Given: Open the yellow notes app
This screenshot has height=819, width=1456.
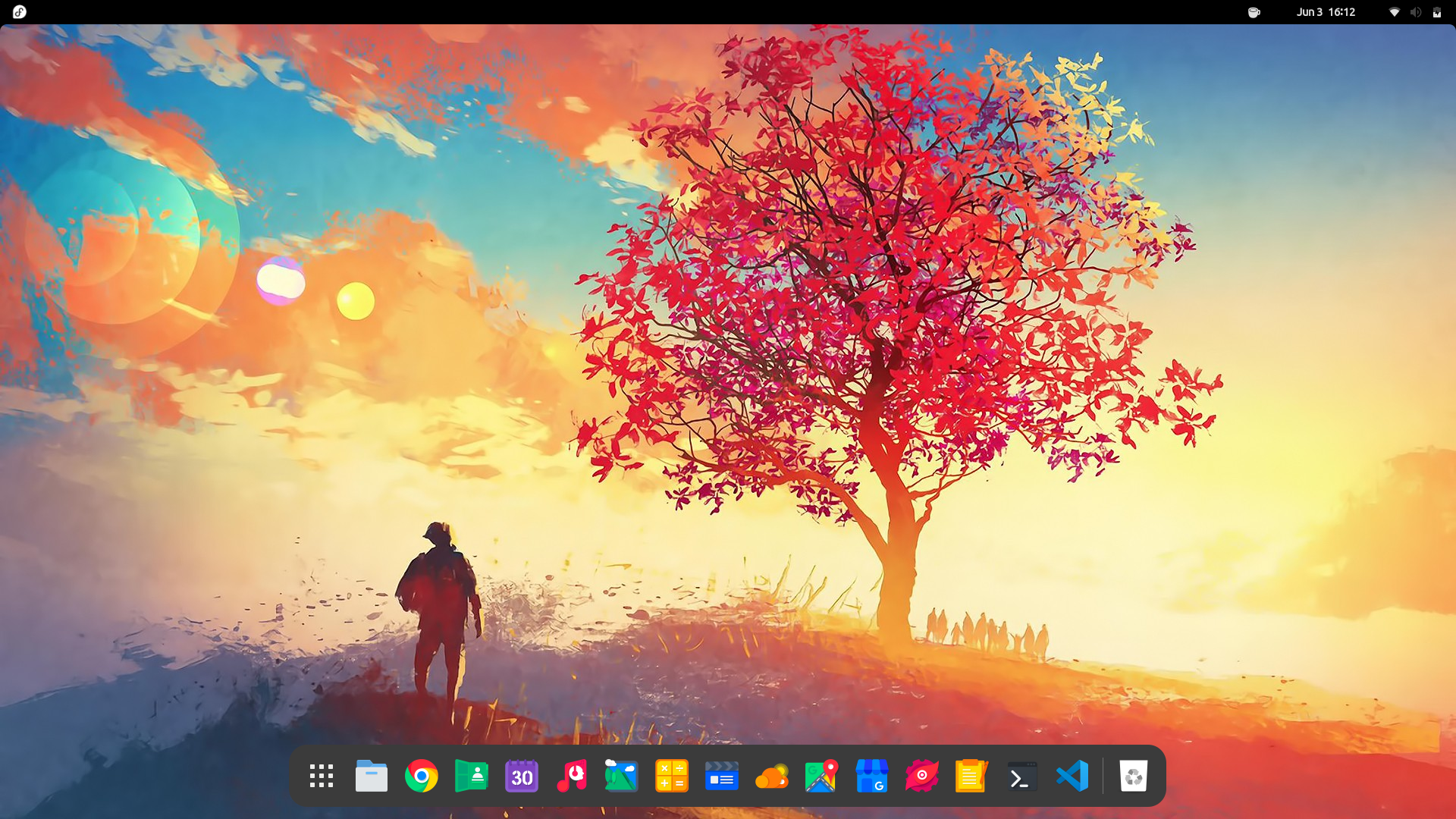Looking at the screenshot, I should point(972,776).
